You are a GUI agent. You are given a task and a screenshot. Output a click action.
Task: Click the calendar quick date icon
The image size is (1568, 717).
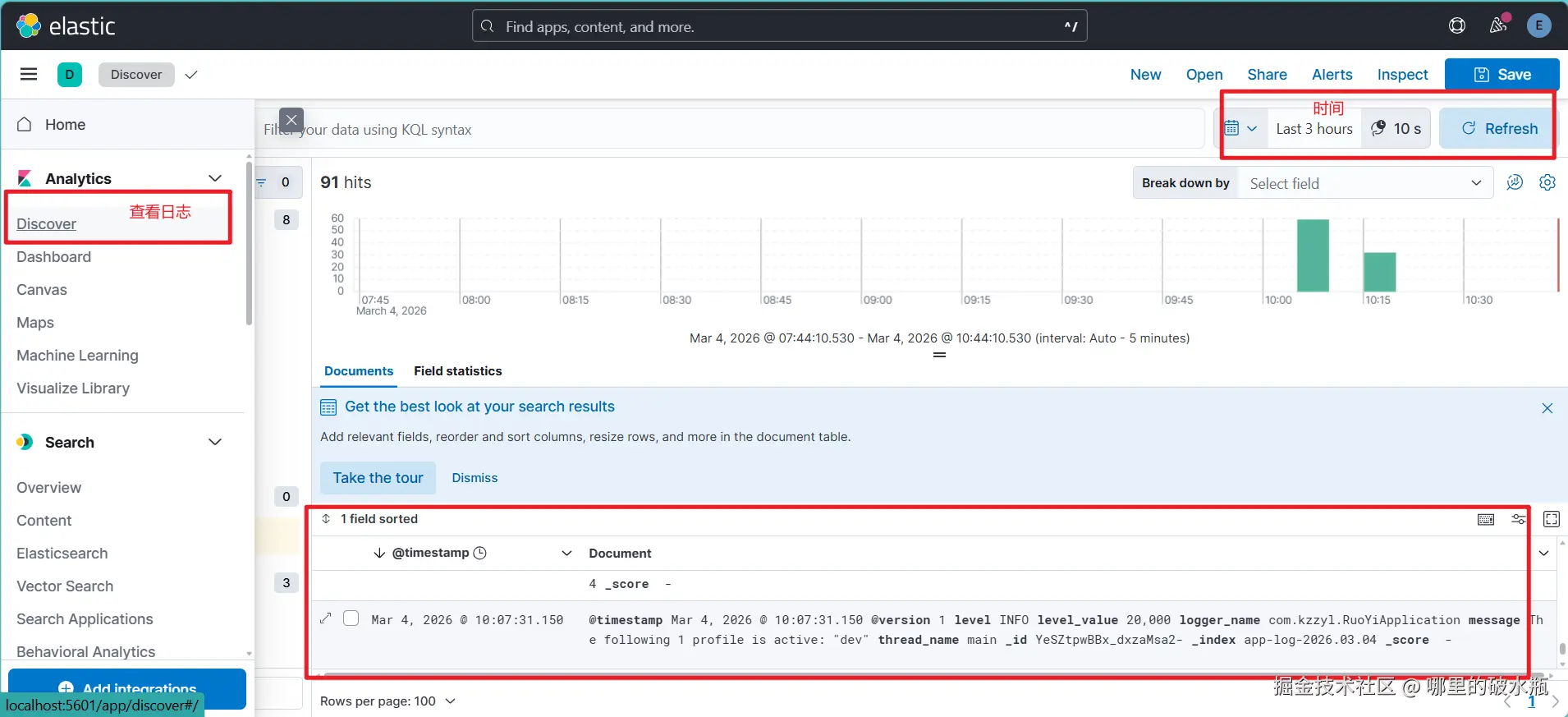point(1240,128)
